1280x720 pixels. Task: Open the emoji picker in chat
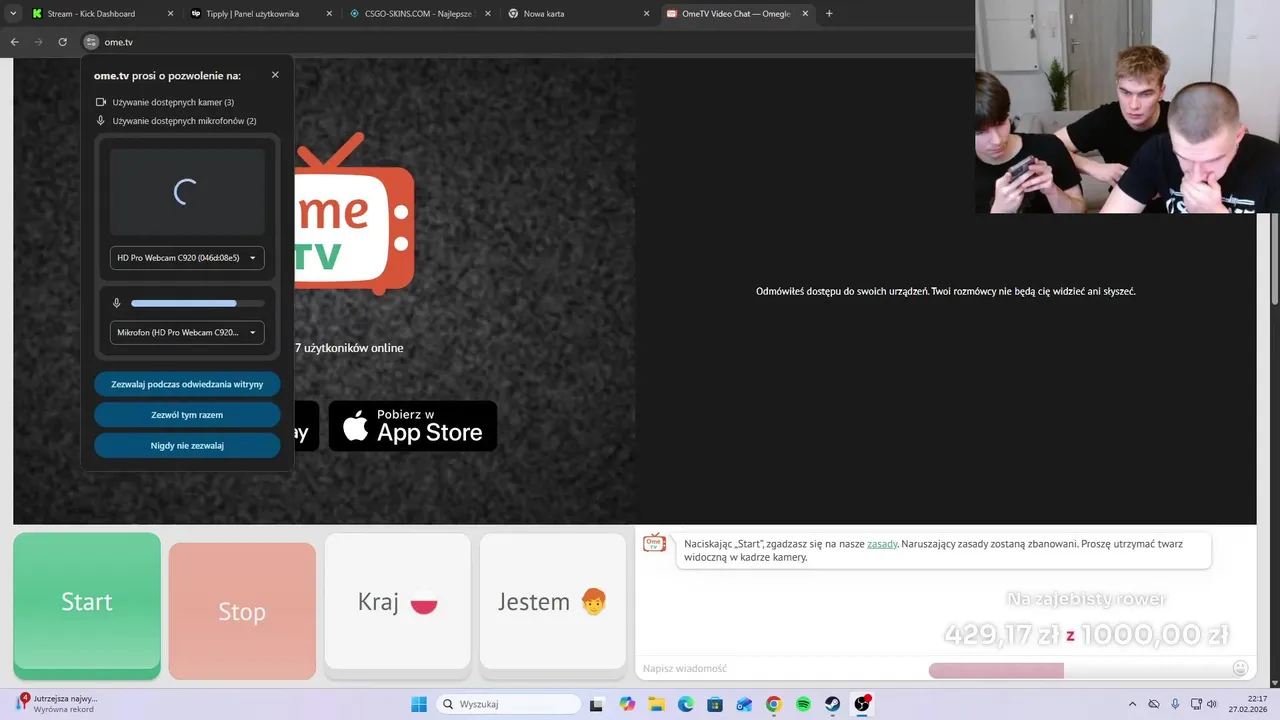tap(1240, 668)
